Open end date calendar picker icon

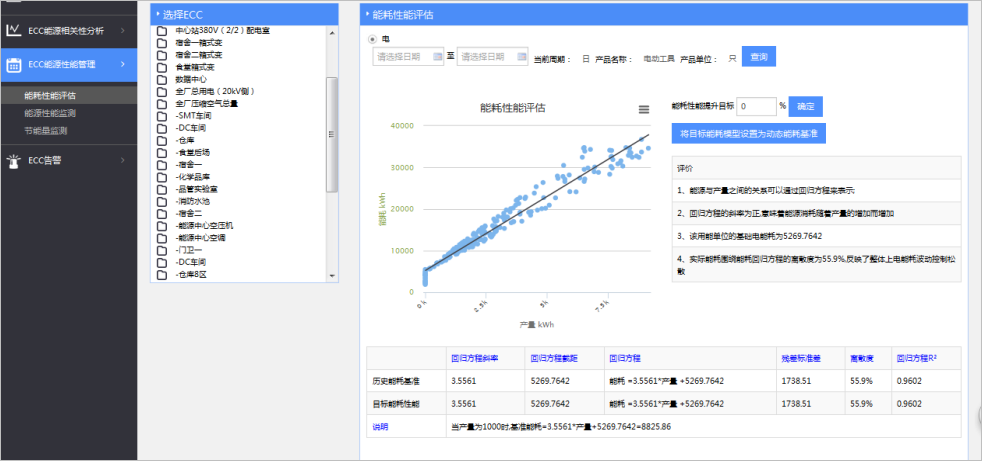pyautogui.click(x=520, y=57)
